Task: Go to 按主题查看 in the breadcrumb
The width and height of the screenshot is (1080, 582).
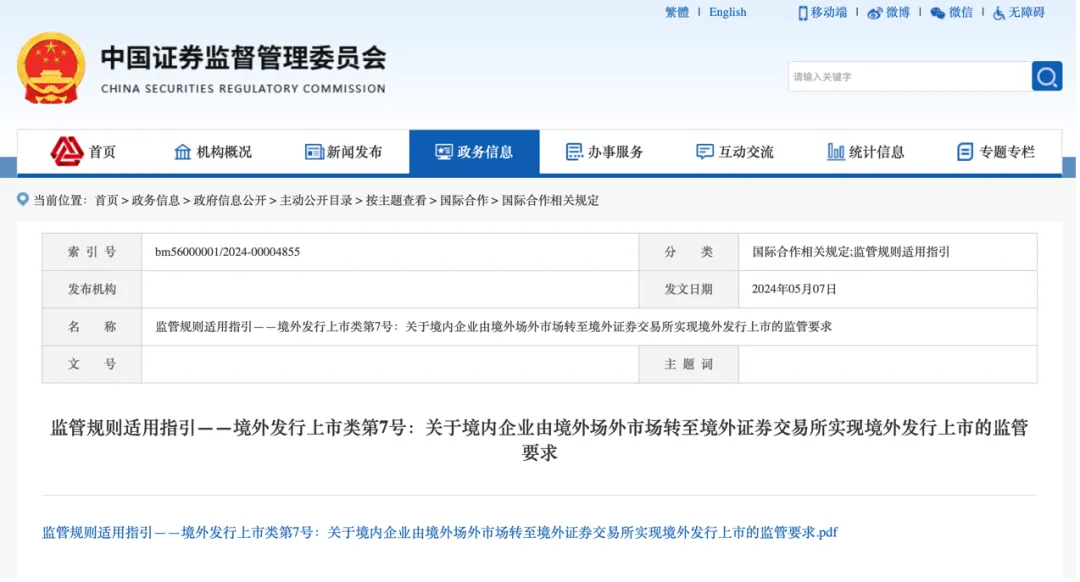Action: pyautogui.click(x=397, y=201)
